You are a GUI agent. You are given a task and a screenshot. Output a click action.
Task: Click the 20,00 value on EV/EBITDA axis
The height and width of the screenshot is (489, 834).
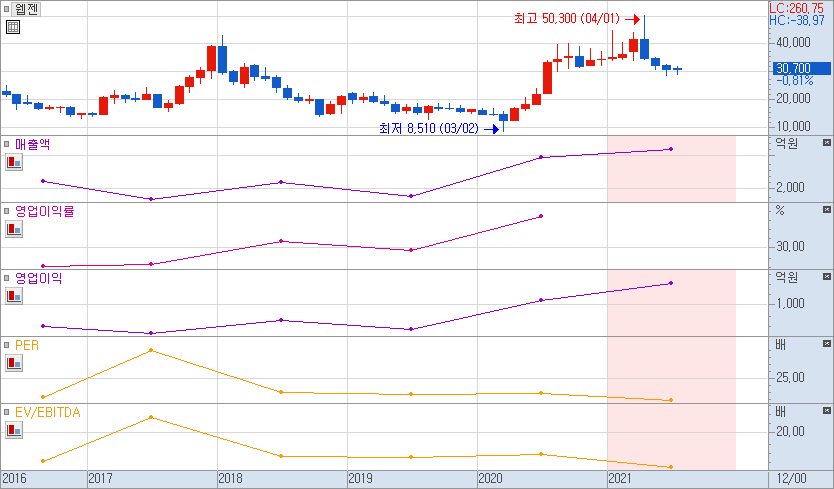(790, 431)
